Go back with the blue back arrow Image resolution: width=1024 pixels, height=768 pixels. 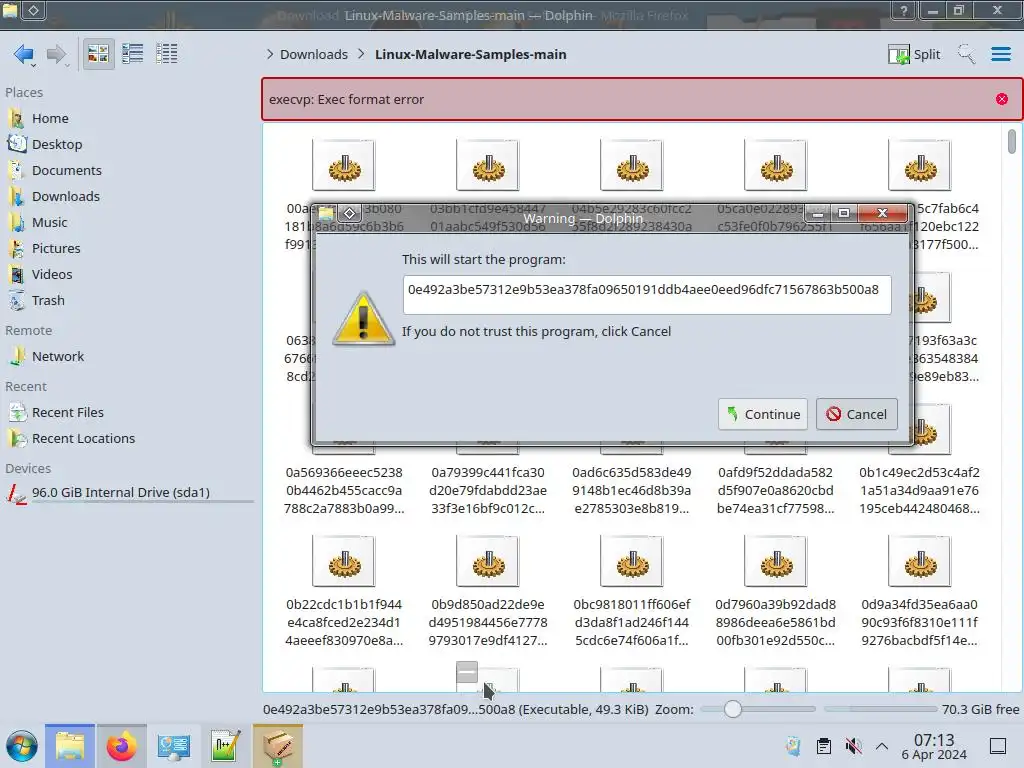tap(24, 54)
